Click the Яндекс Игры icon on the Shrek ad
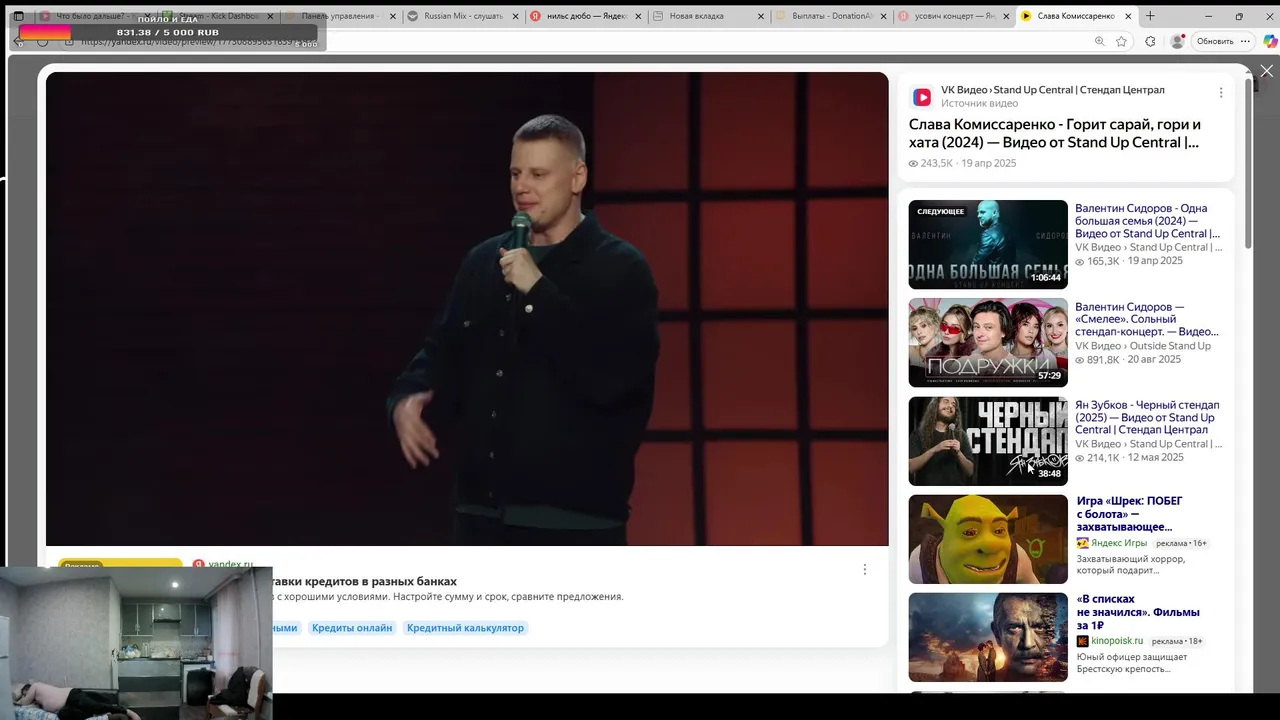Image resolution: width=1280 pixels, height=720 pixels. pyautogui.click(x=1082, y=543)
